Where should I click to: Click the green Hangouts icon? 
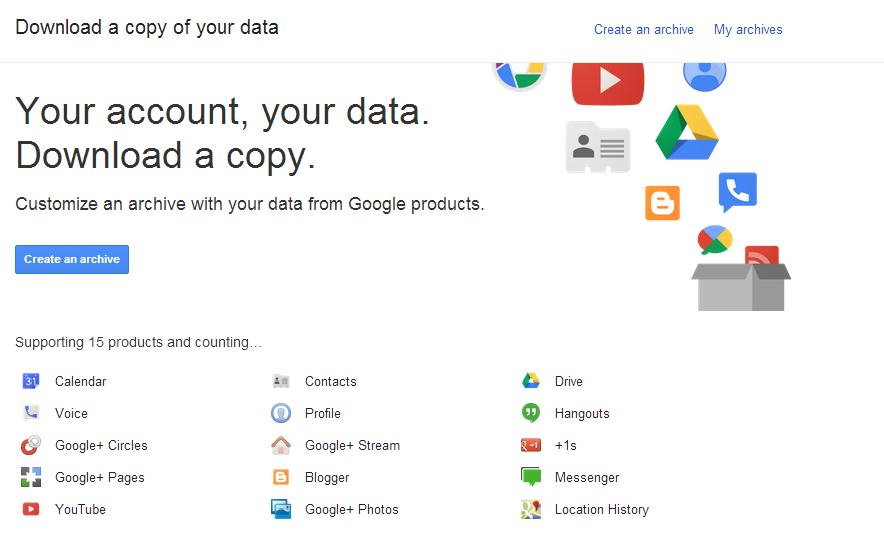[531, 413]
